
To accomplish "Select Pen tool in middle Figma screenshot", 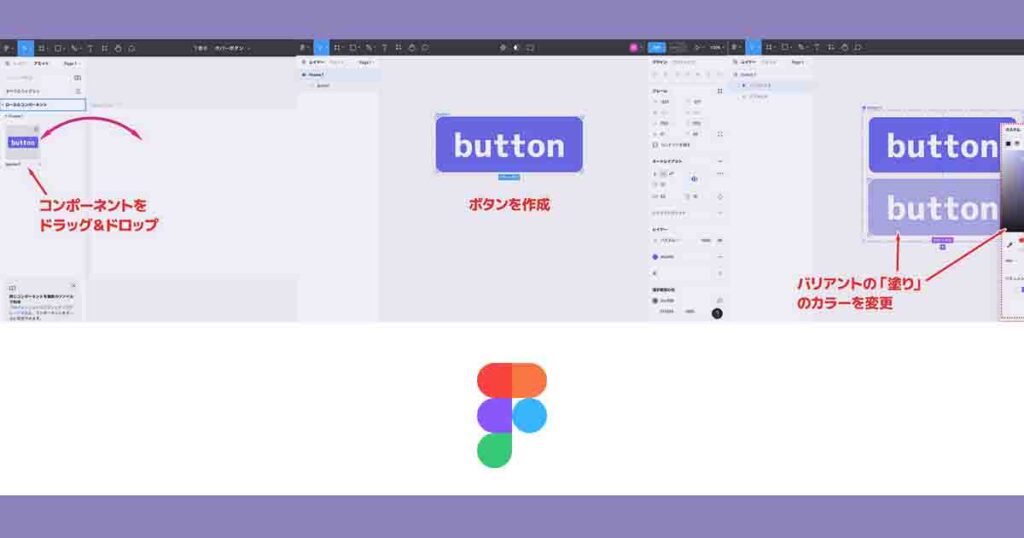I will coord(370,48).
